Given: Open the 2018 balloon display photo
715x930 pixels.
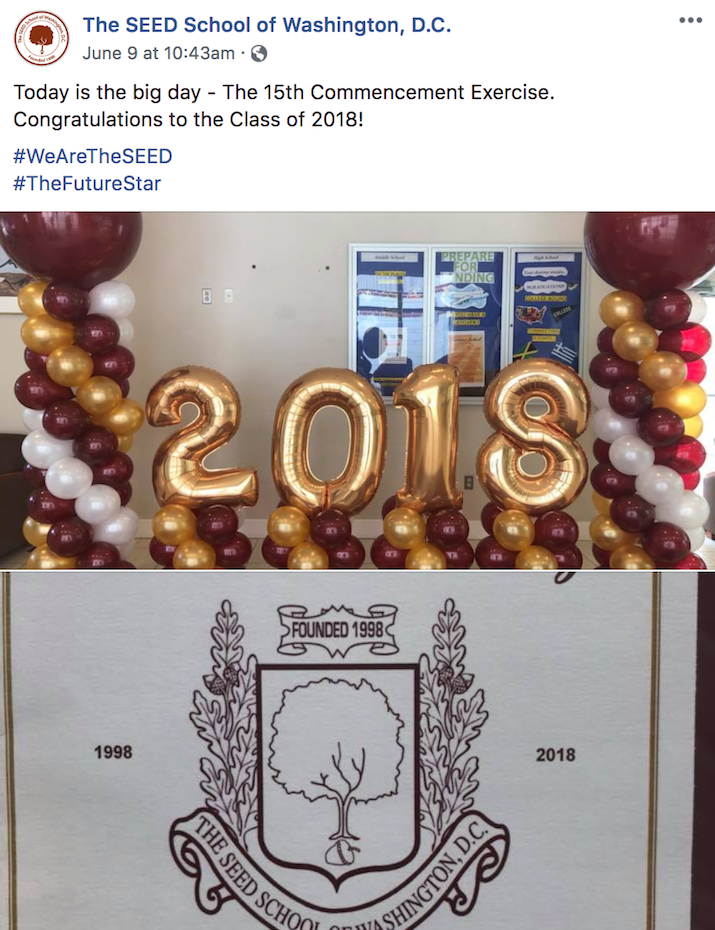Looking at the screenshot, I should click(358, 390).
